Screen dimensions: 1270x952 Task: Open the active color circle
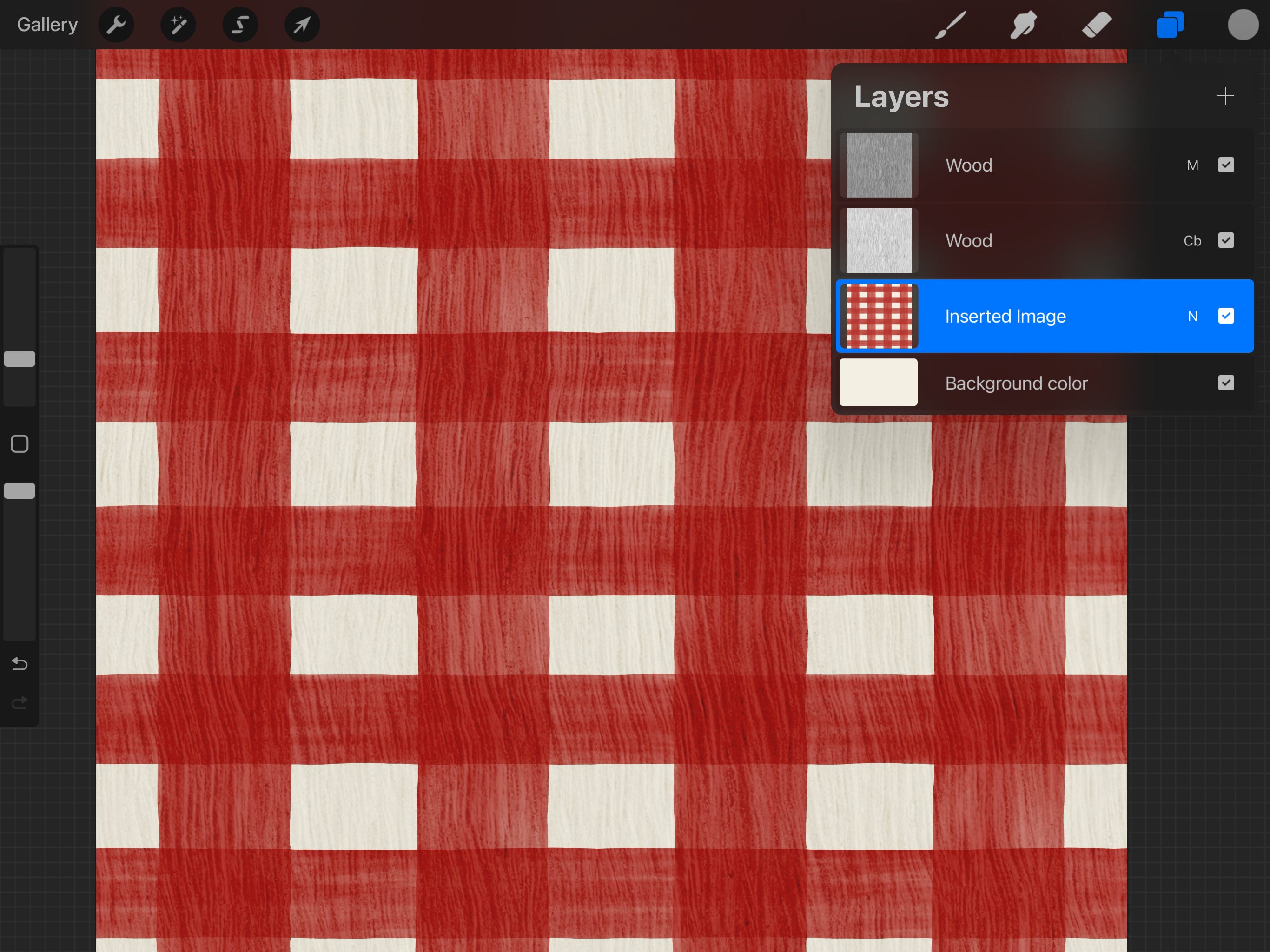point(1243,25)
